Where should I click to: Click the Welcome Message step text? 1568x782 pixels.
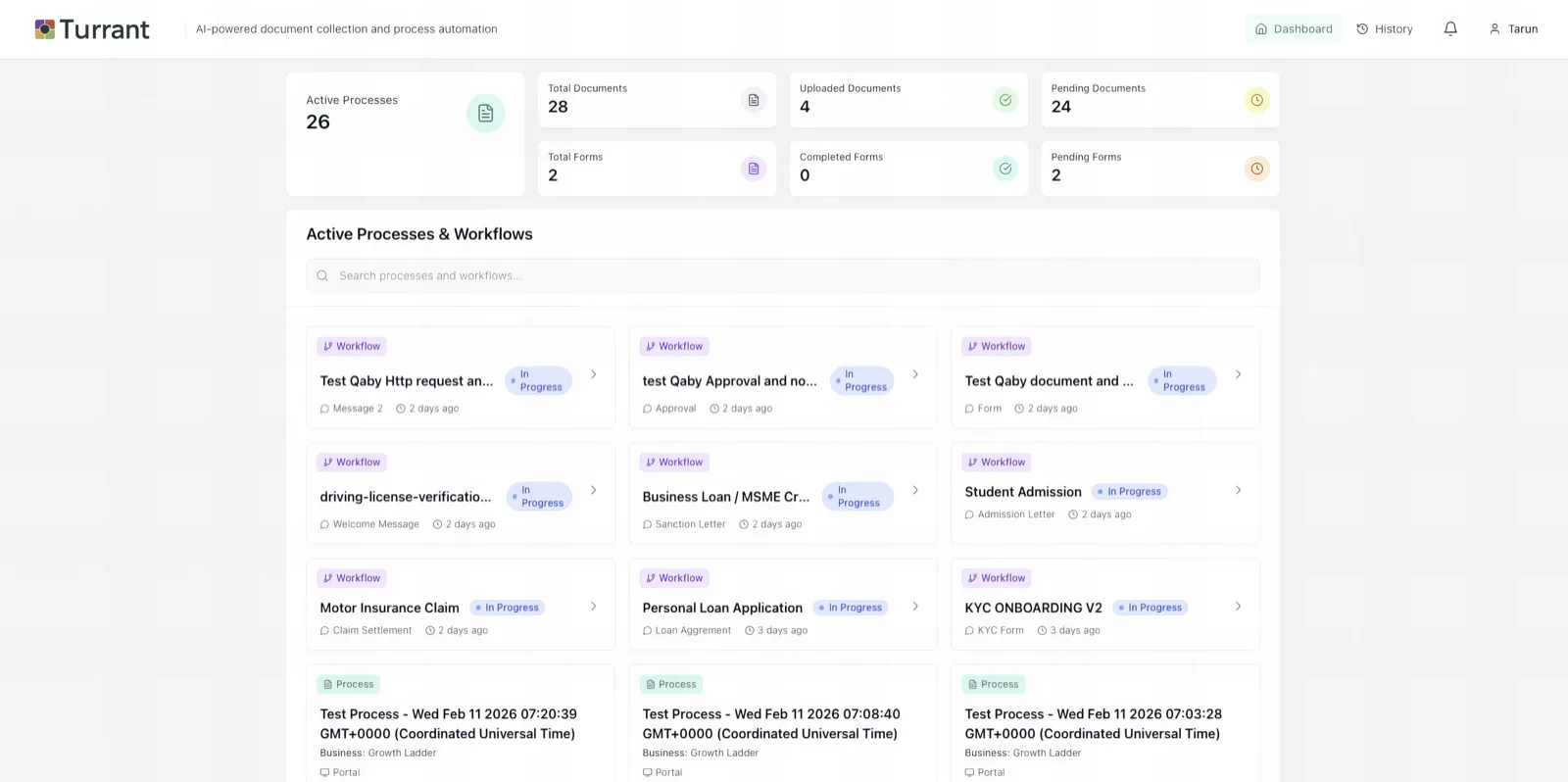(375, 525)
